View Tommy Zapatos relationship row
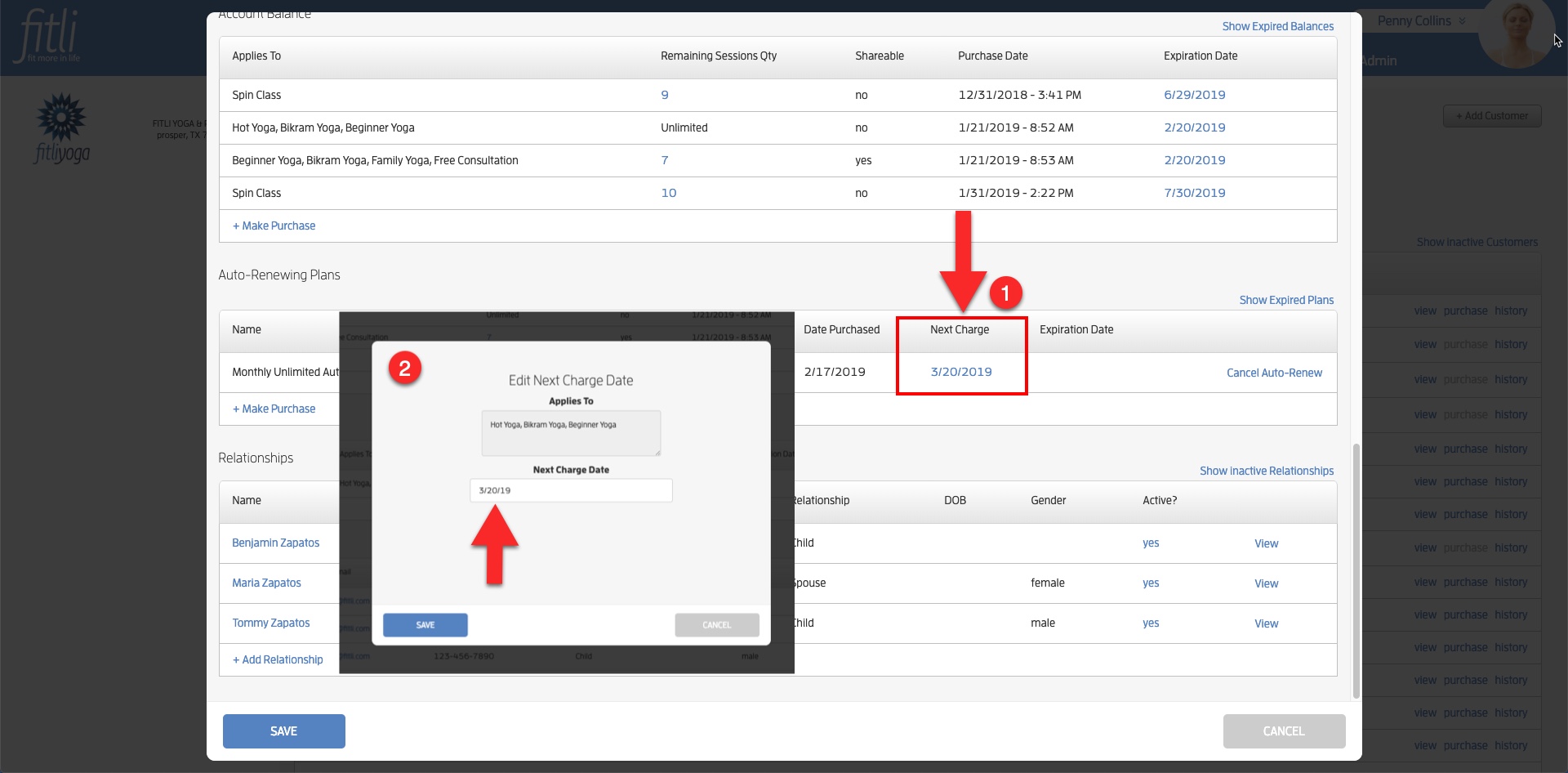 (1267, 623)
